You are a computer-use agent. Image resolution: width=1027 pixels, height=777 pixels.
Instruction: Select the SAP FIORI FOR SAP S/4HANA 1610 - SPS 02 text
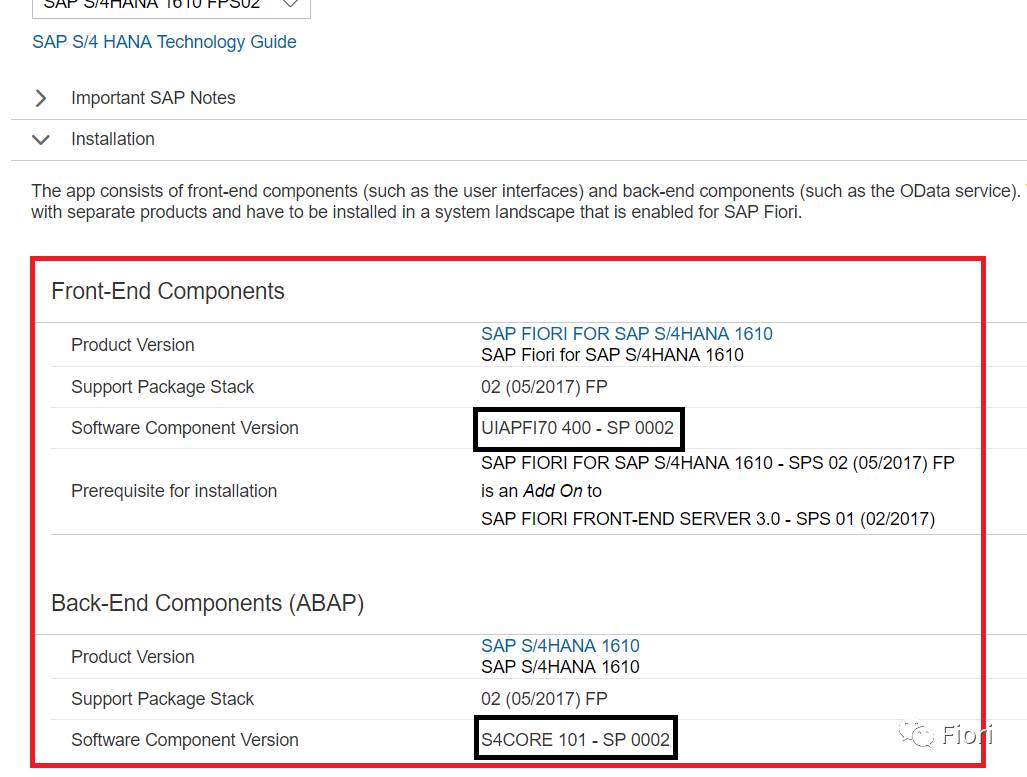(x=717, y=463)
